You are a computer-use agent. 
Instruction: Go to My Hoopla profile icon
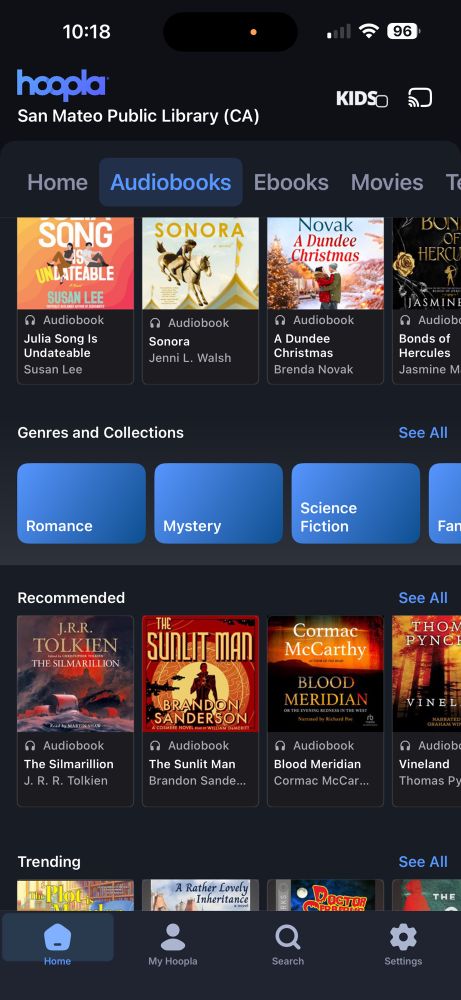[173, 945]
